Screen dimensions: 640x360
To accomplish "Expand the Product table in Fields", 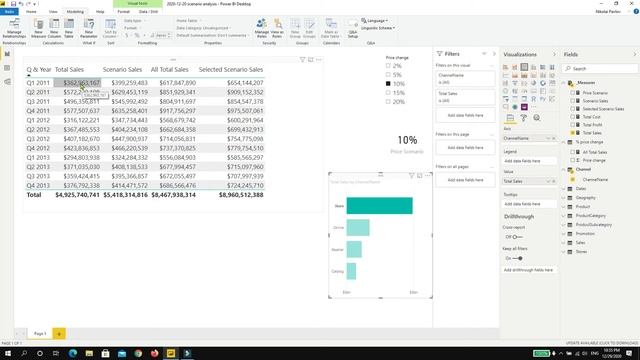I will tap(564, 207).
